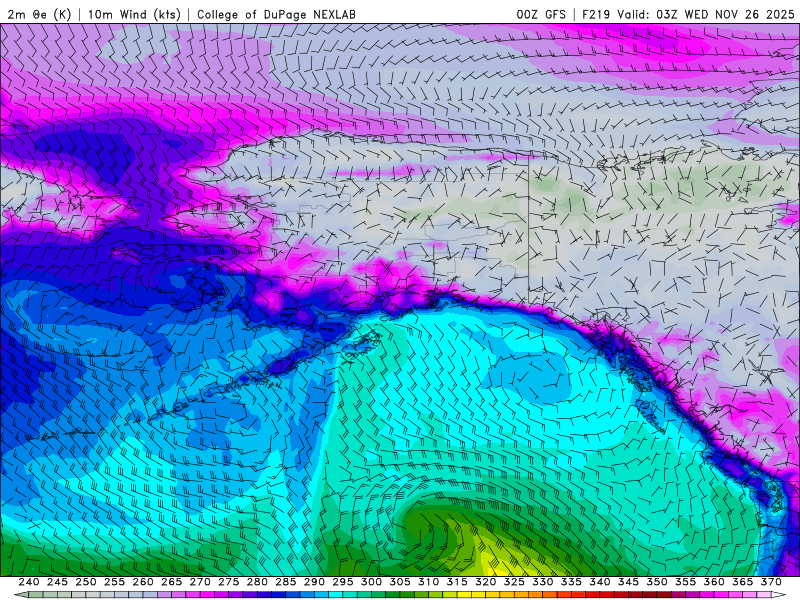Click the 295 value on the color scale
This screenshot has height=600, width=800.
pyautogui.click(x=343, y=582)
